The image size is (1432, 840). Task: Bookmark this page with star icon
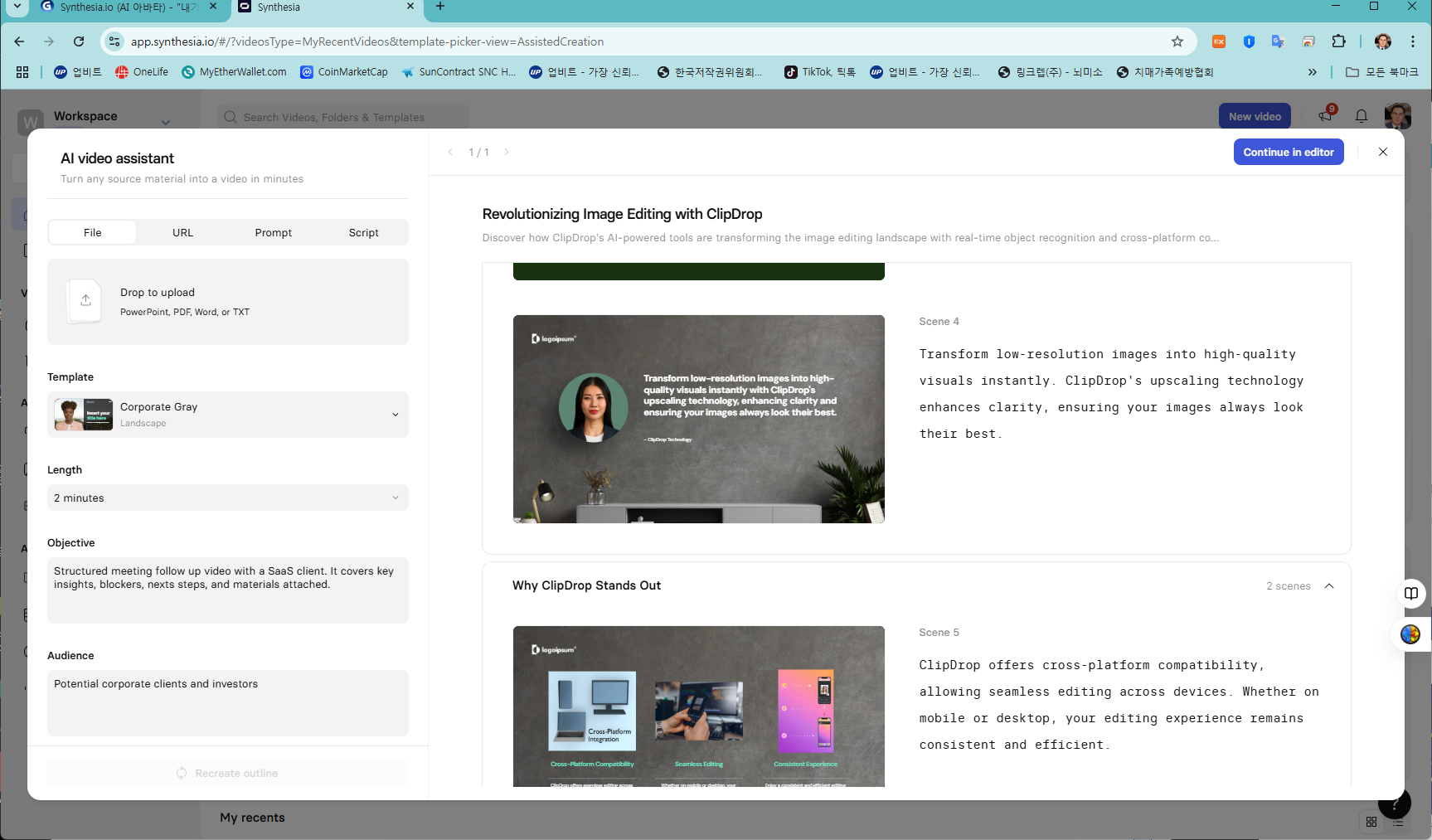pos(1177,41)
